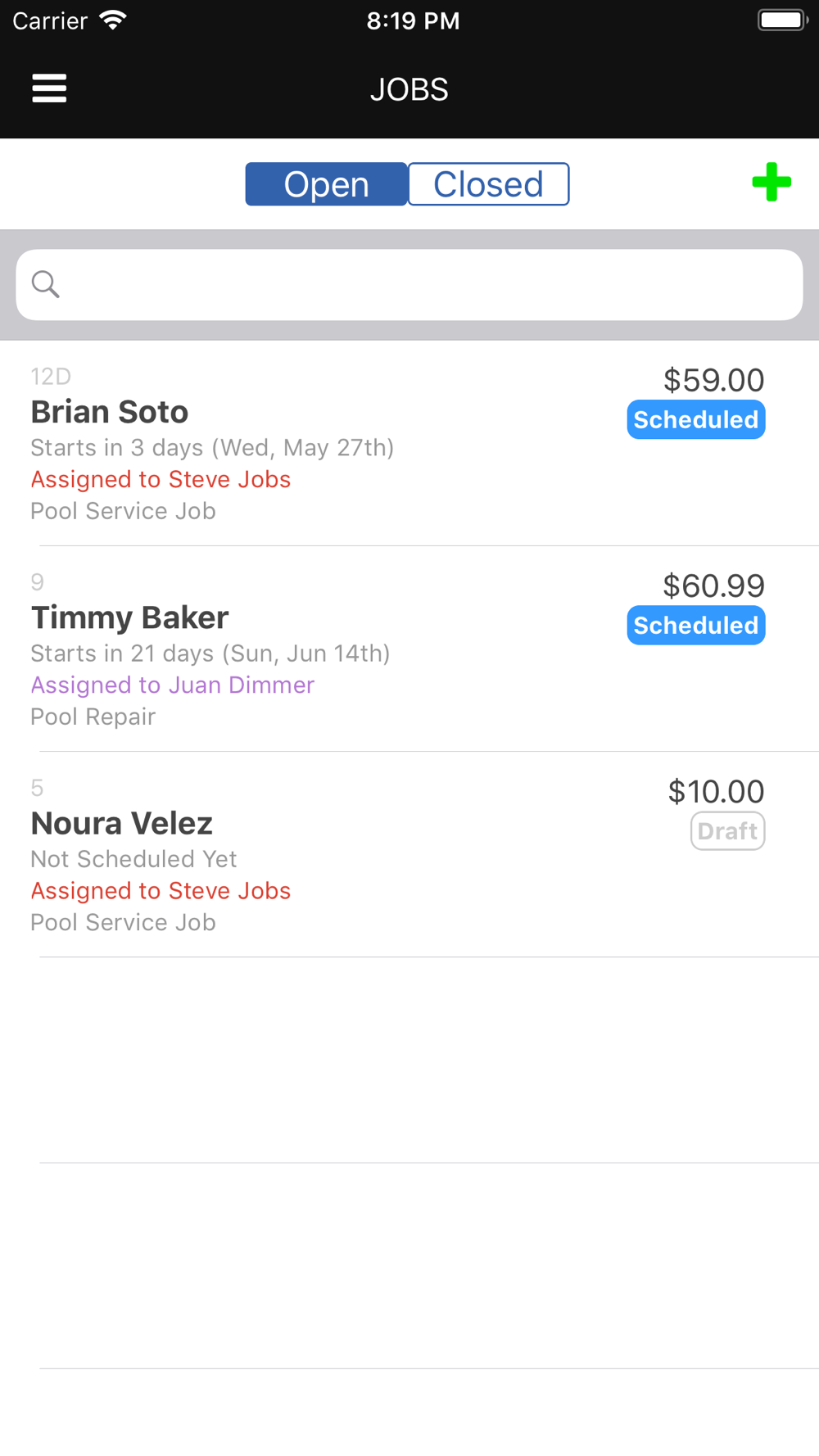Tap the $59.00 job amount

point(713,380)
